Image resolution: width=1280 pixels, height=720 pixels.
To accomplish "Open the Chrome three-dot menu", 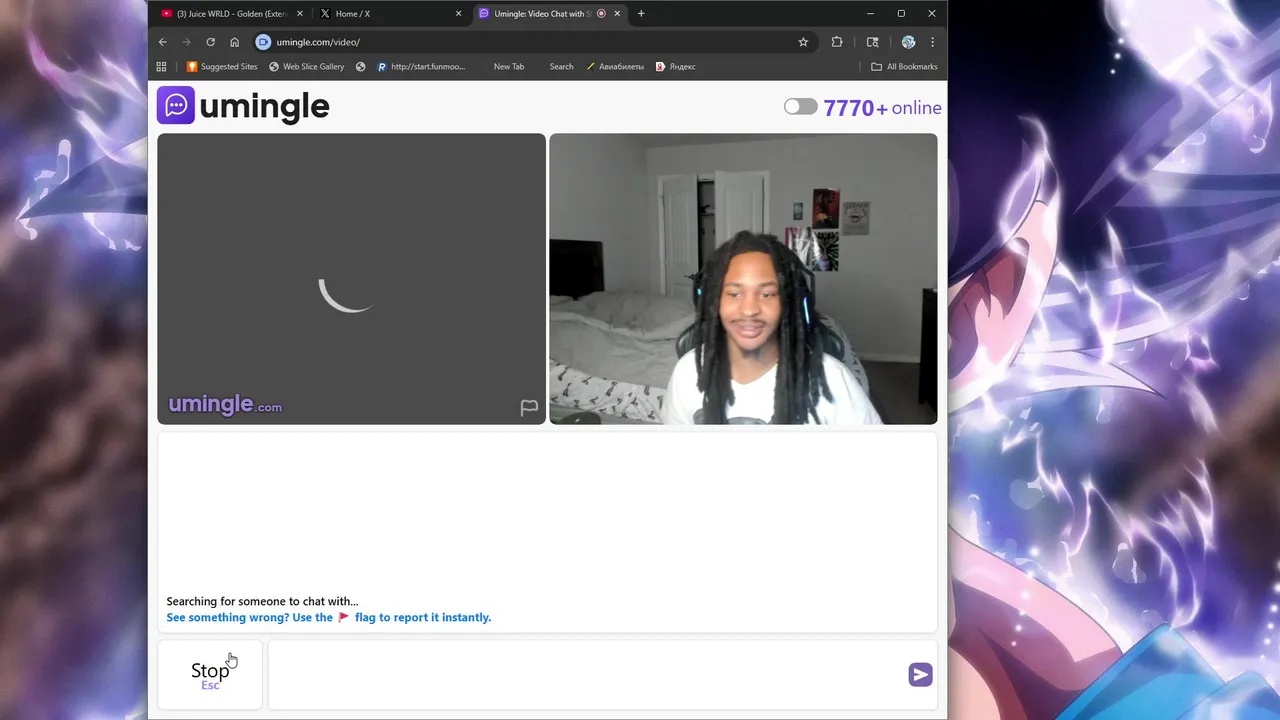I will coord(932,42).
